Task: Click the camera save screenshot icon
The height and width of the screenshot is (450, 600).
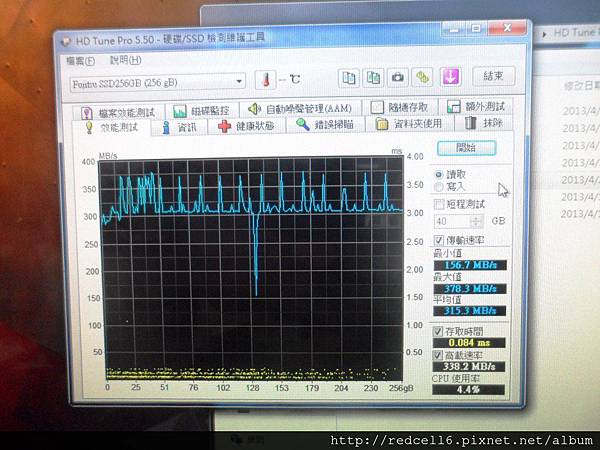Action: [x=398, y=78]
